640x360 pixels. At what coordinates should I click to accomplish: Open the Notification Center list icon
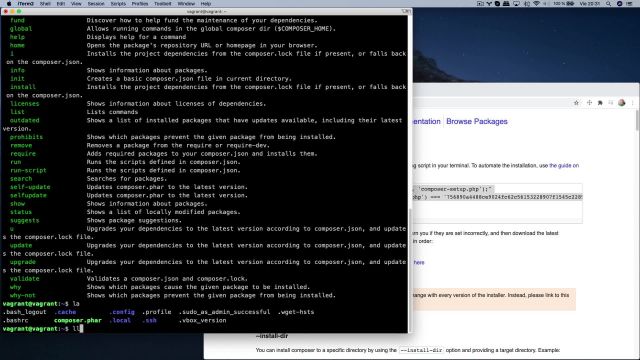(629, 4)
